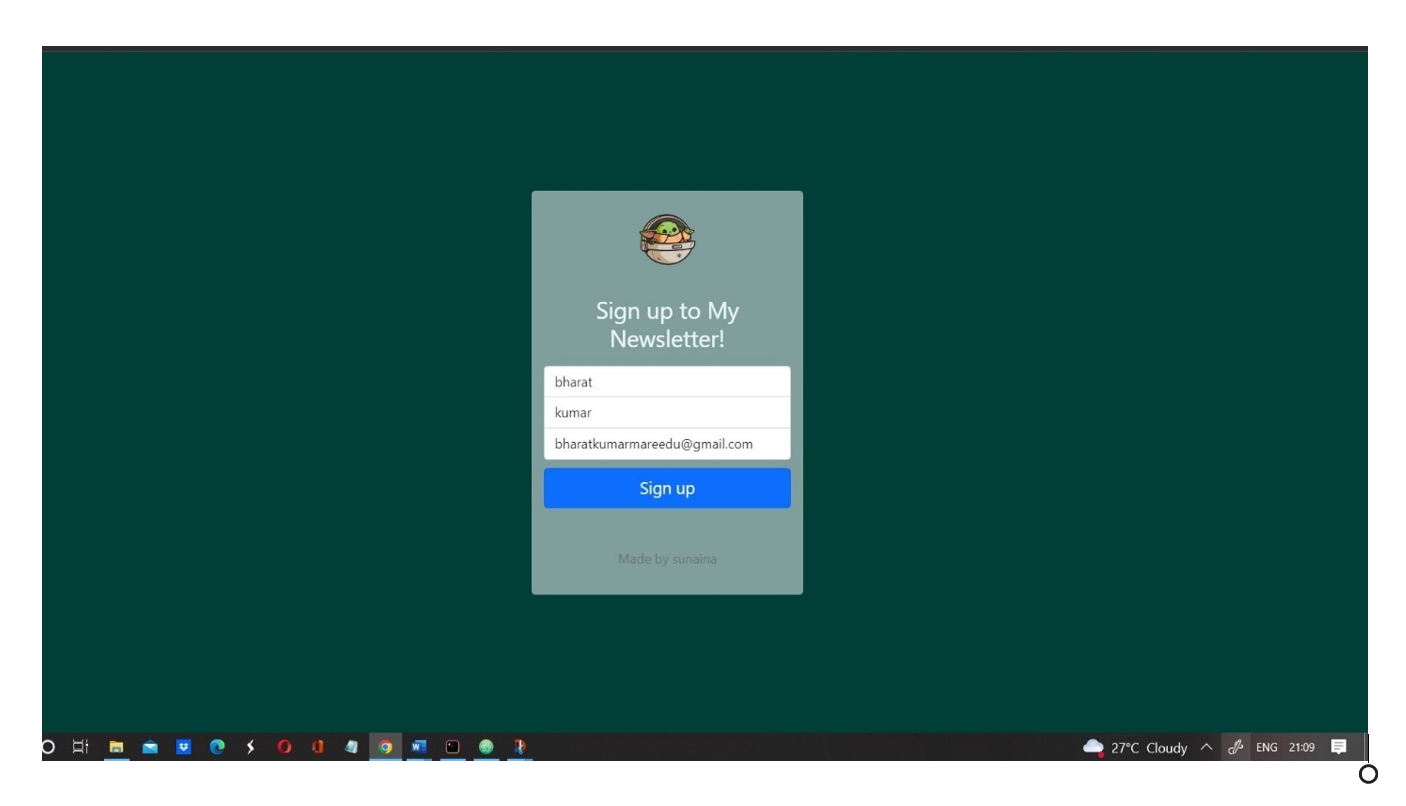Expand hidden system tray icons chevron
1406x806 pixels.
1206,747
